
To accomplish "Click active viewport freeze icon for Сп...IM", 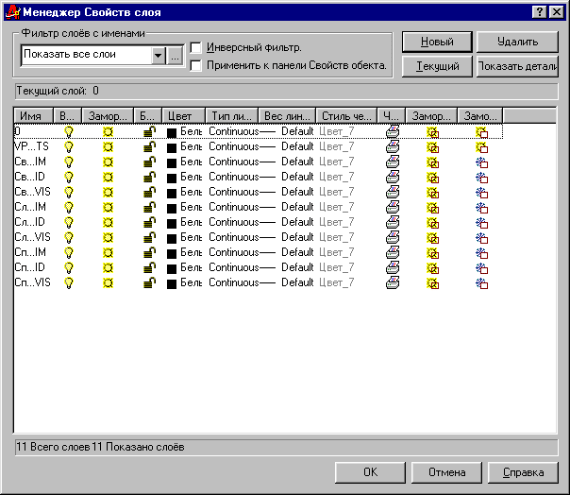I will (x=433, y=253).
